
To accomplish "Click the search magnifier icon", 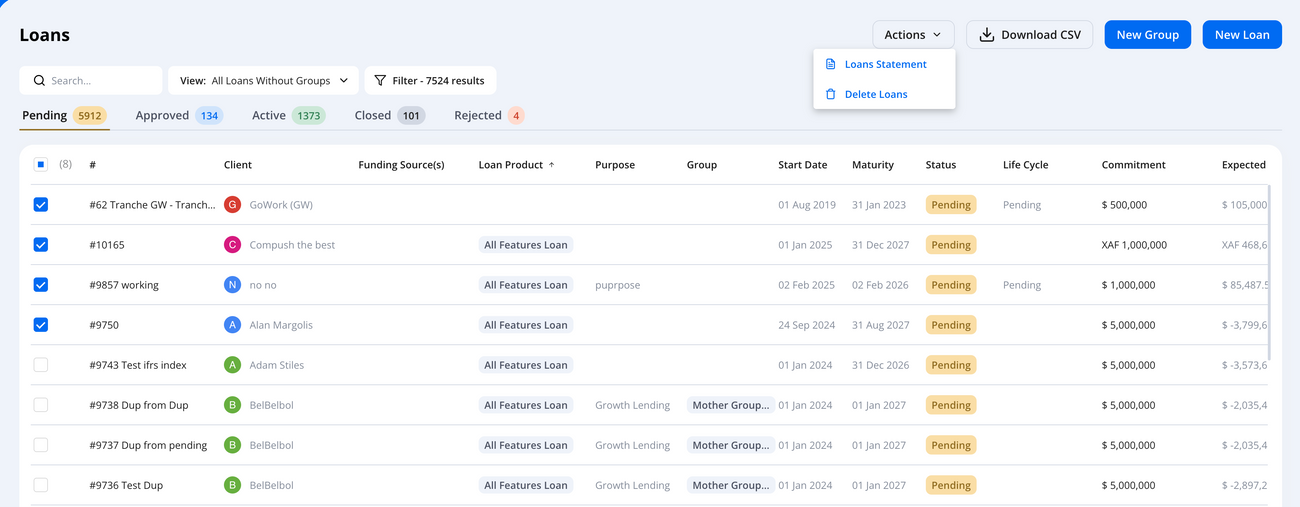I will pos(39,80).
